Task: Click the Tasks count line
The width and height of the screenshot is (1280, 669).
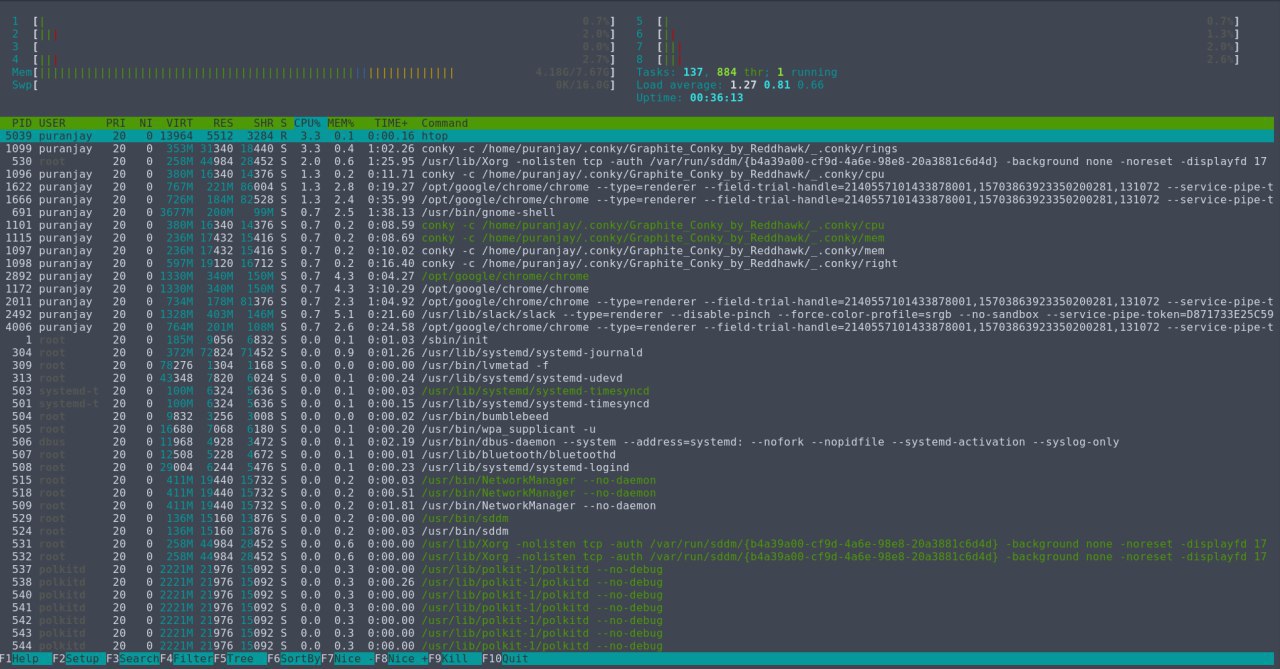Action: coord(737,73)
